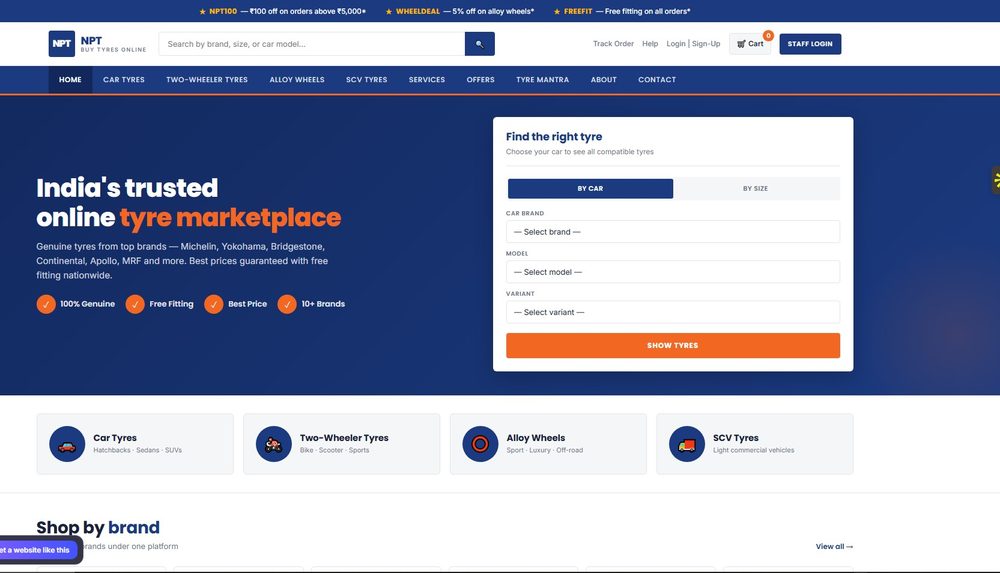Open the ALLOY WHEELS menu item
Screen dimensions: 1000x573
point(297,80)
